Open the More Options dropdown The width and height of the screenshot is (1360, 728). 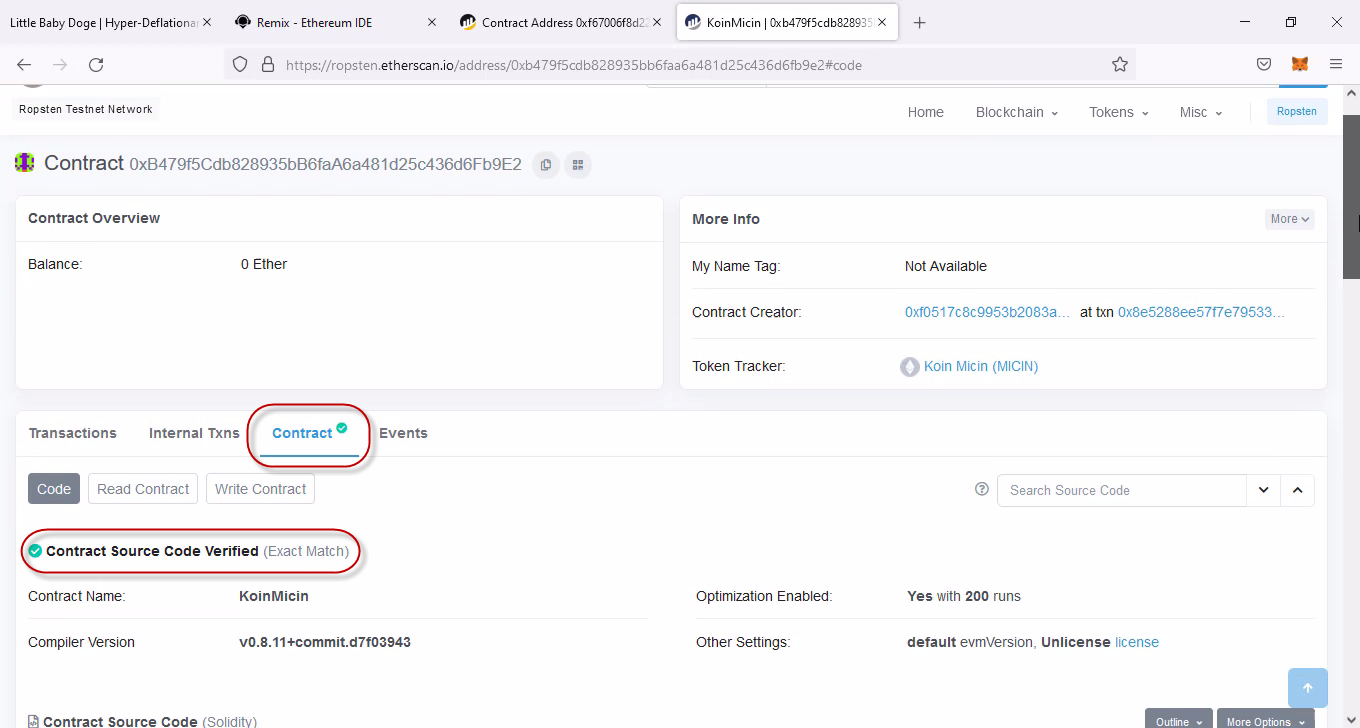click(1265, 720)
